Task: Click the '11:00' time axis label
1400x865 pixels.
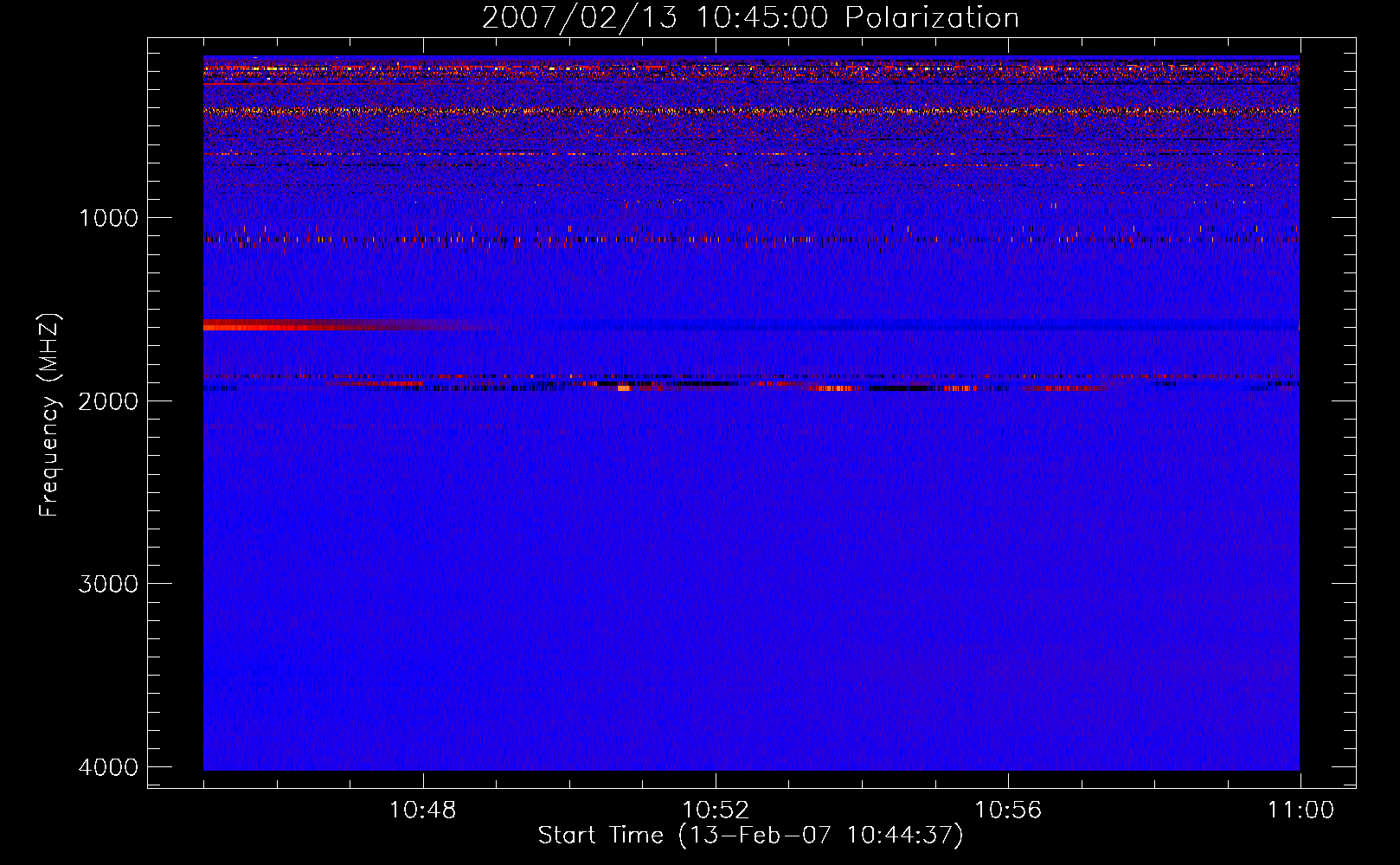Action: (1300, 811)
